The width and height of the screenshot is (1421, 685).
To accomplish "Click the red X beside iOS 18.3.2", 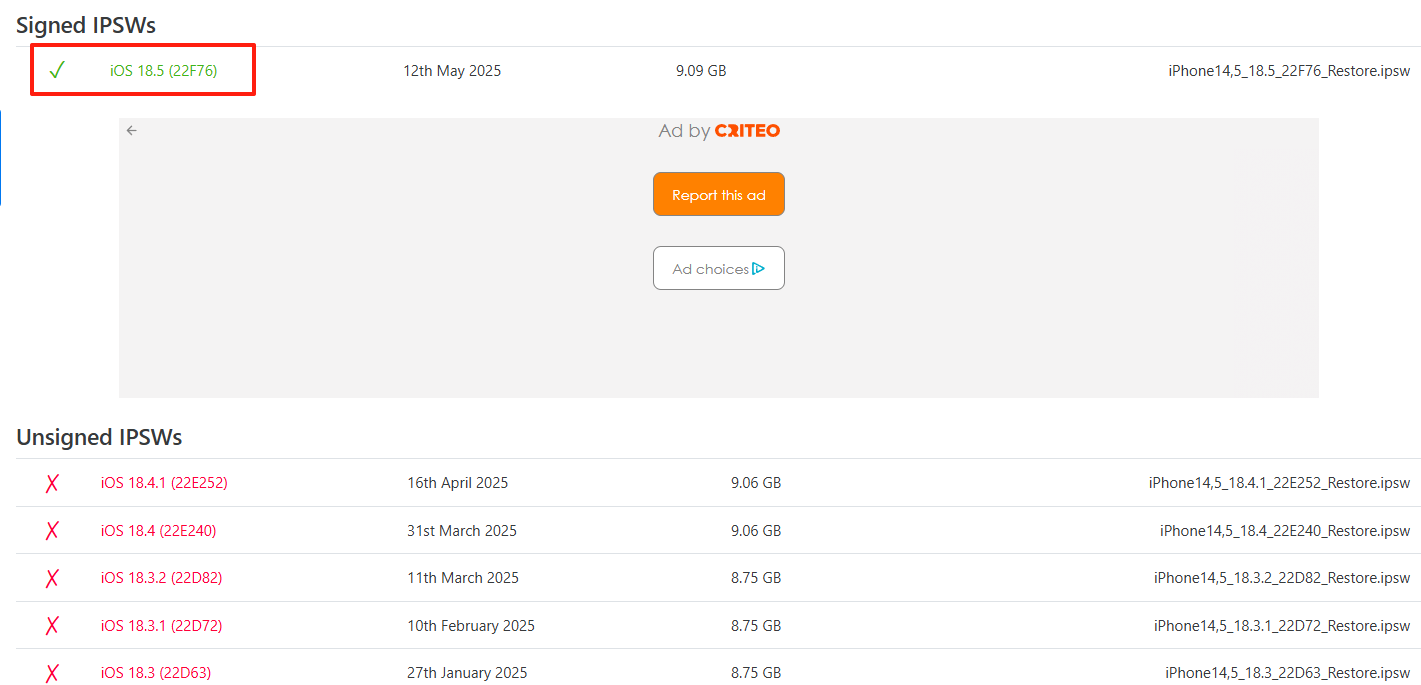I will click(52, 578).
